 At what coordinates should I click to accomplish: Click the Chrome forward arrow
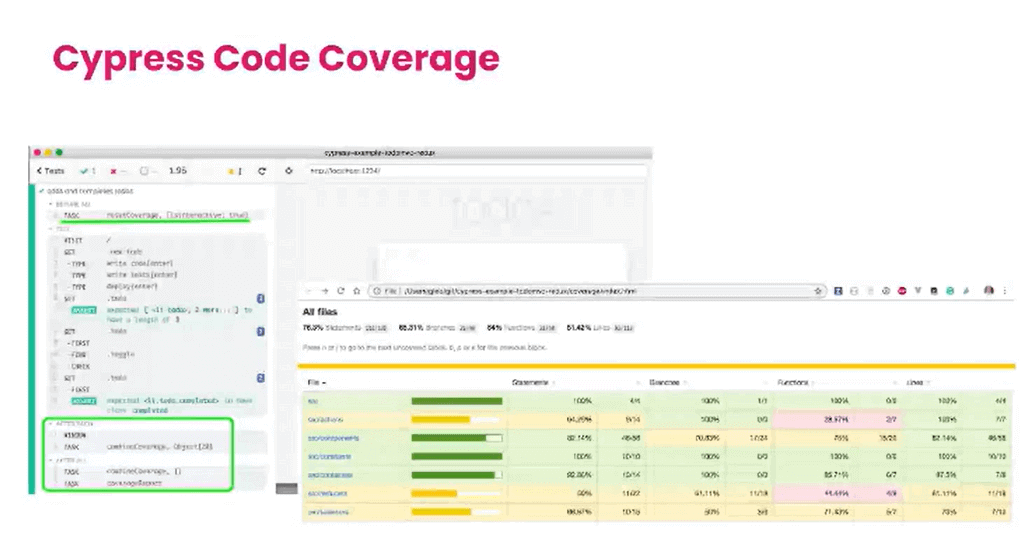click(325, 291)
